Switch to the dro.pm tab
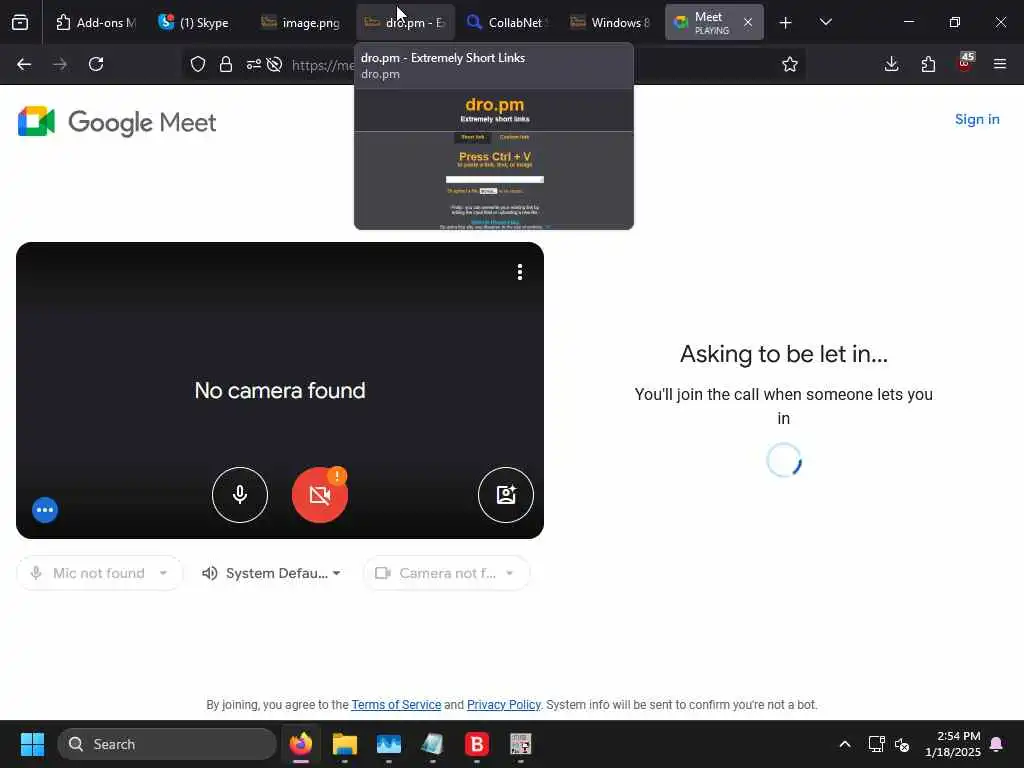 406,23
